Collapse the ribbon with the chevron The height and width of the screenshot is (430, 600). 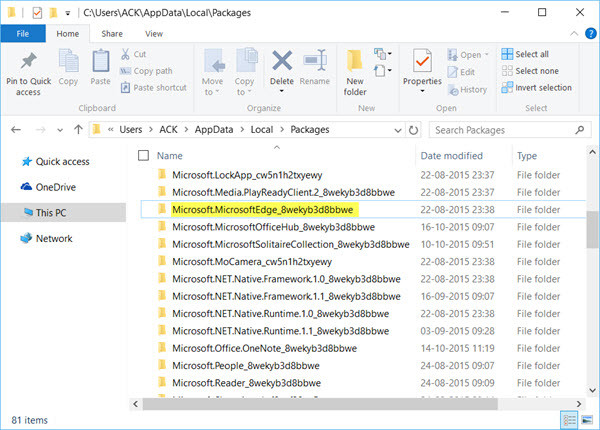coord(574,34)
